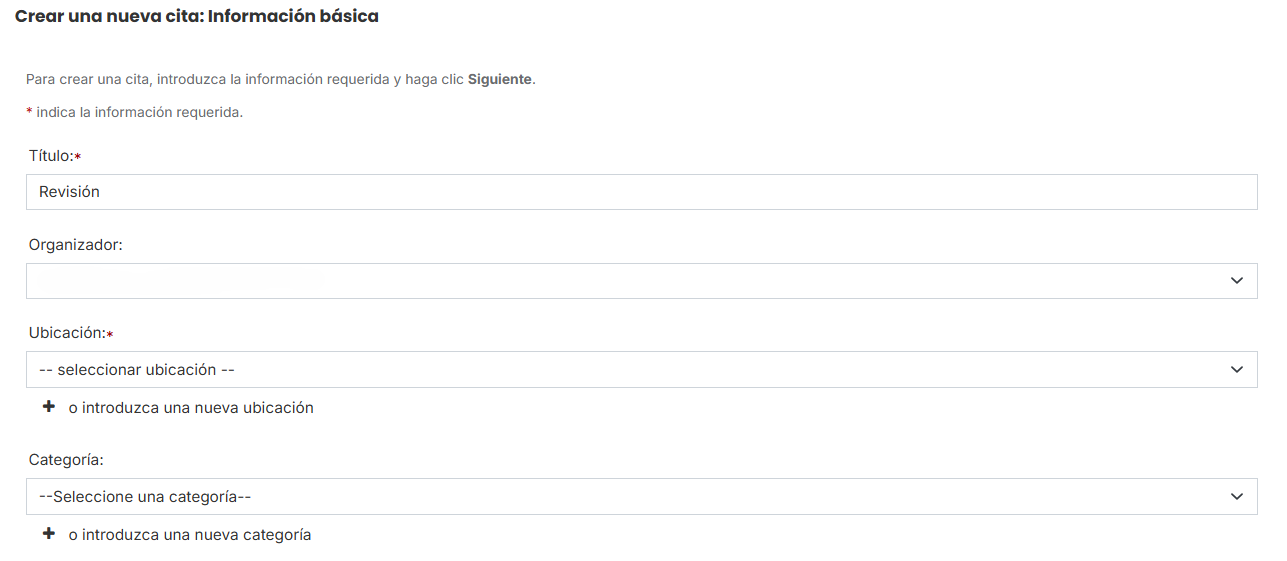Click the 'Título:' field label
The width and height of the screenshot is (1287, 561).
click(51, 156)
